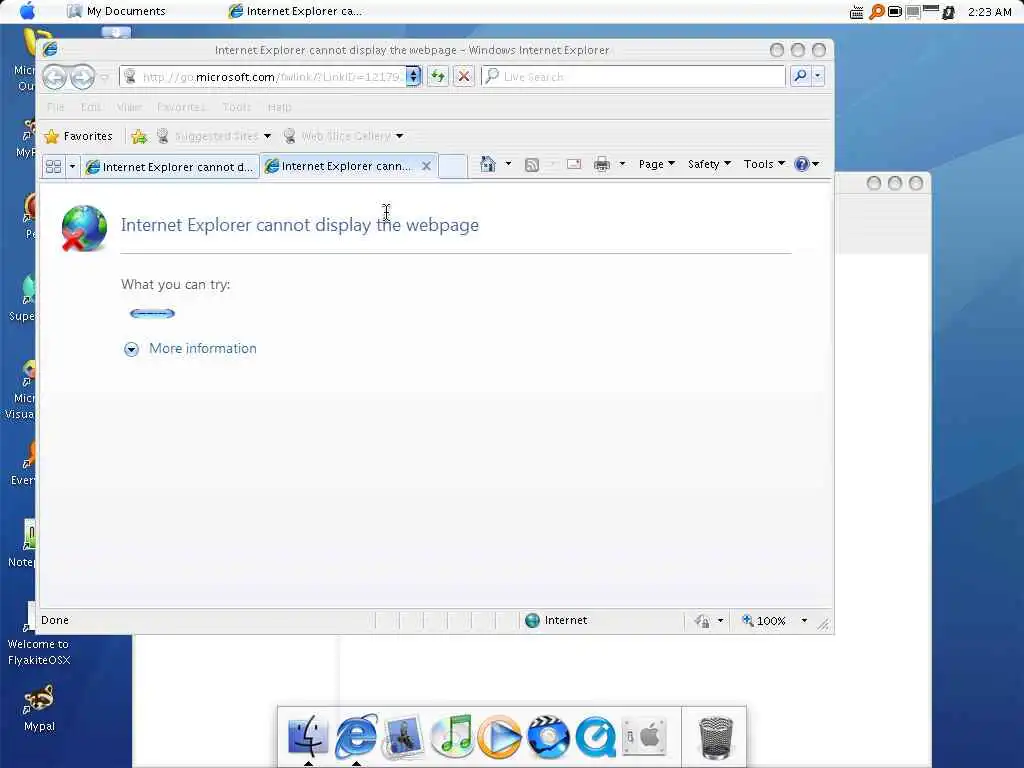
Task: Open the Quick Tabs grid icon
Action: coord(54,167)
